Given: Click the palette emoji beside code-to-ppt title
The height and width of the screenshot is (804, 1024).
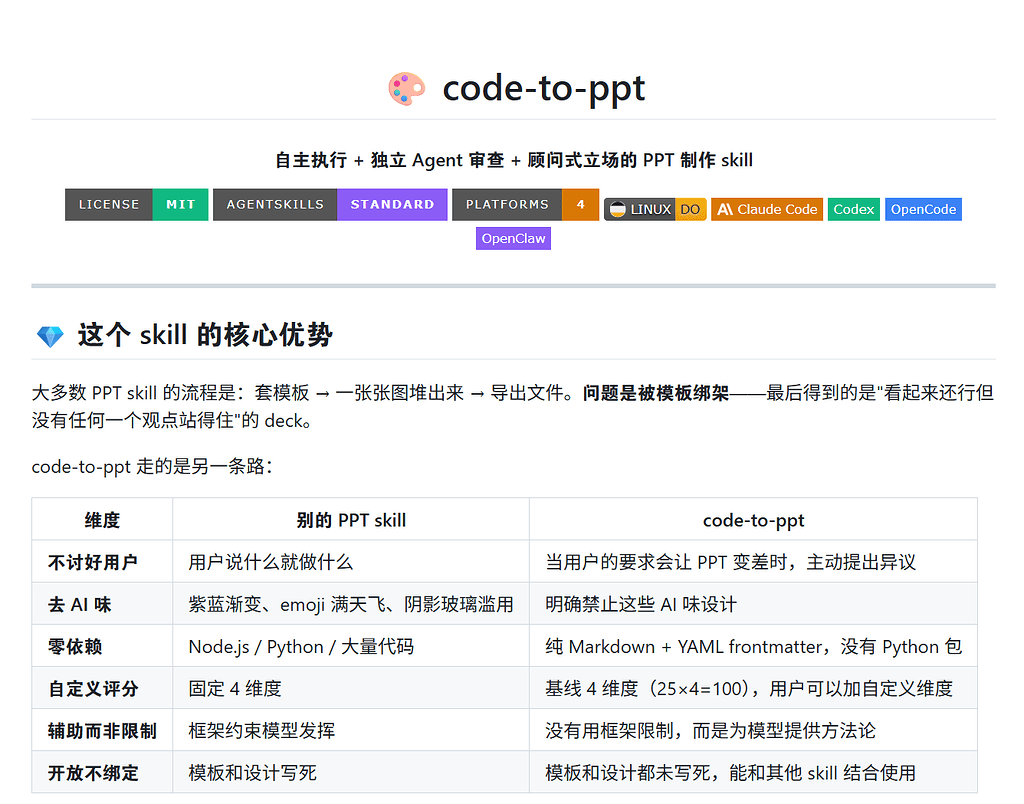Looking at the screenshot, I should click(406, 88).
